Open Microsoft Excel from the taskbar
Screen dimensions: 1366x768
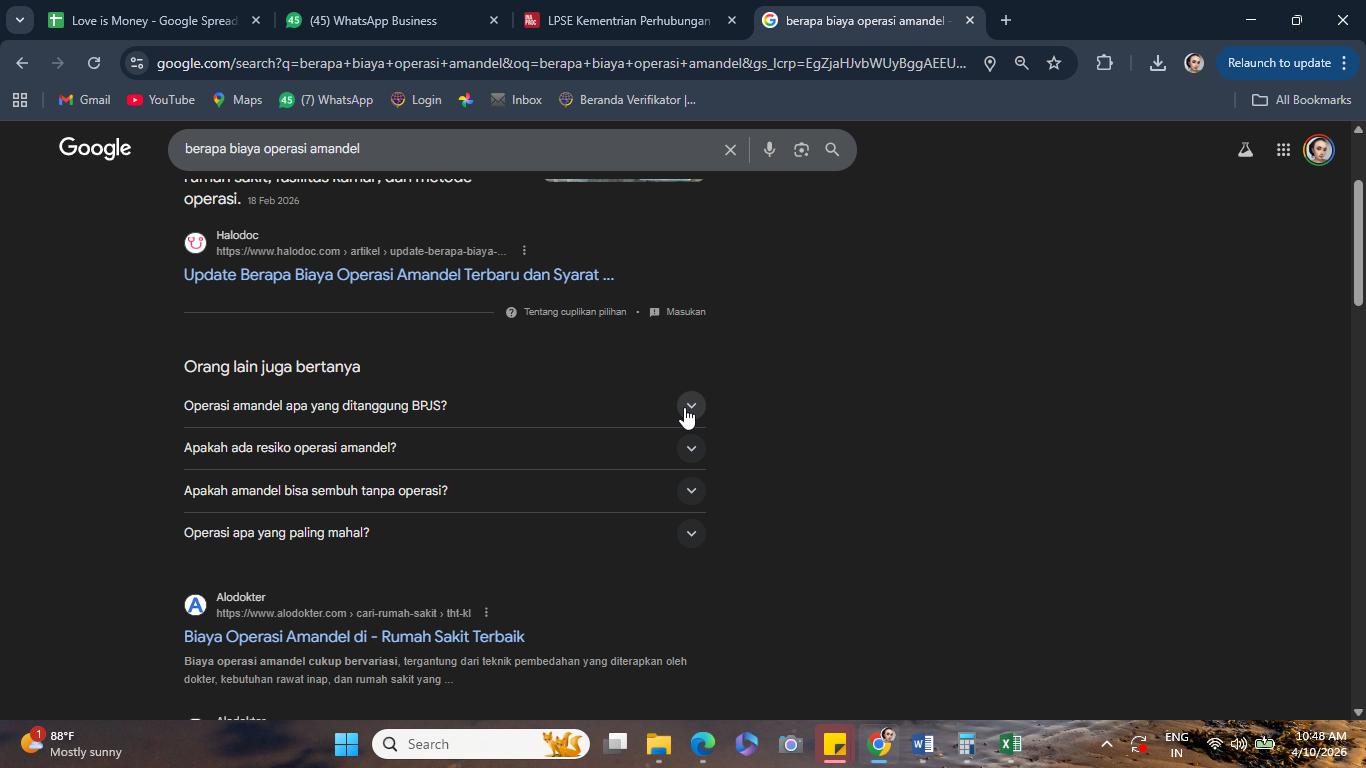pyautogui.click(x=1011, y=744)
